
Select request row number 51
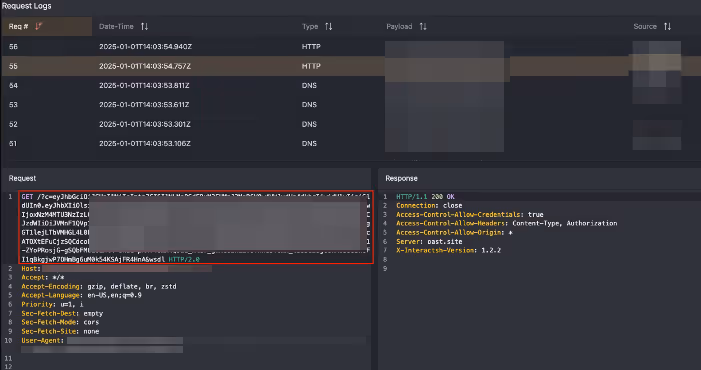350,143
